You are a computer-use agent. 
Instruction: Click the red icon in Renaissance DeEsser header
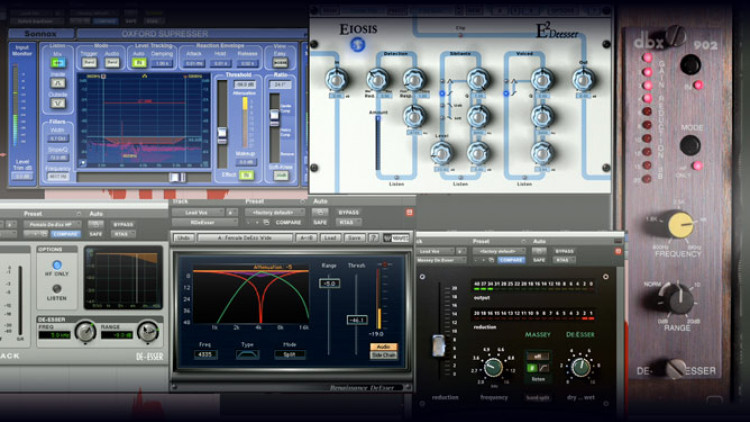coord(409,212)
